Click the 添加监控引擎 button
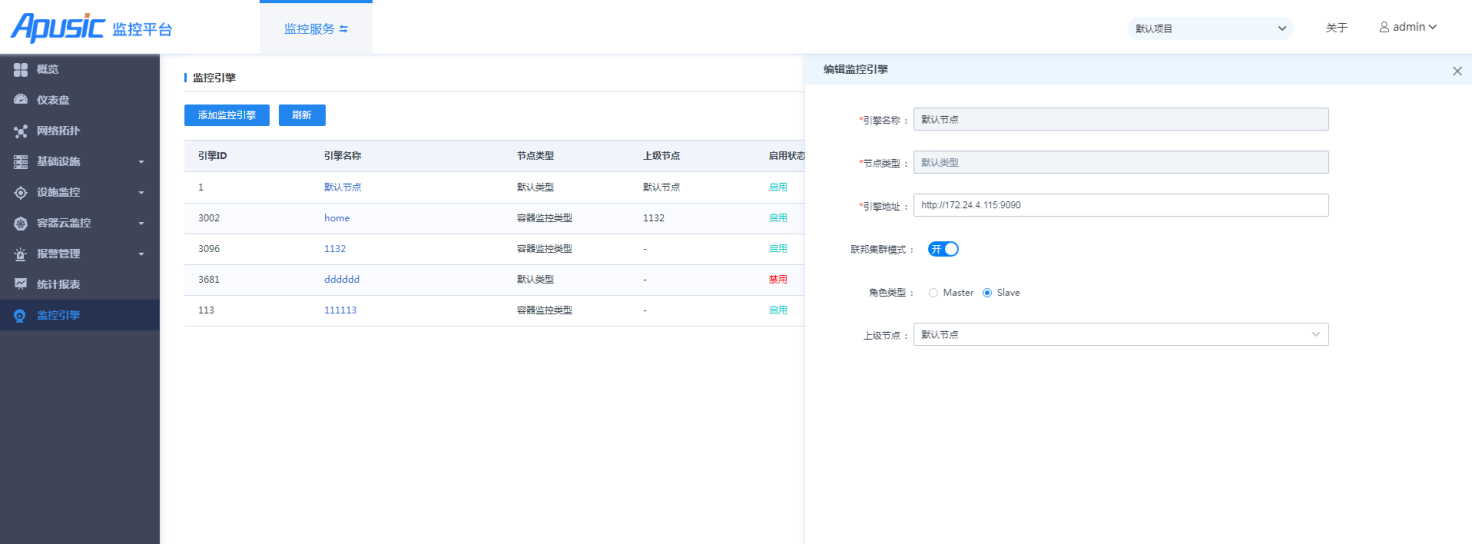This screenshot has width=1472, height=544. (x=227, y=115)
